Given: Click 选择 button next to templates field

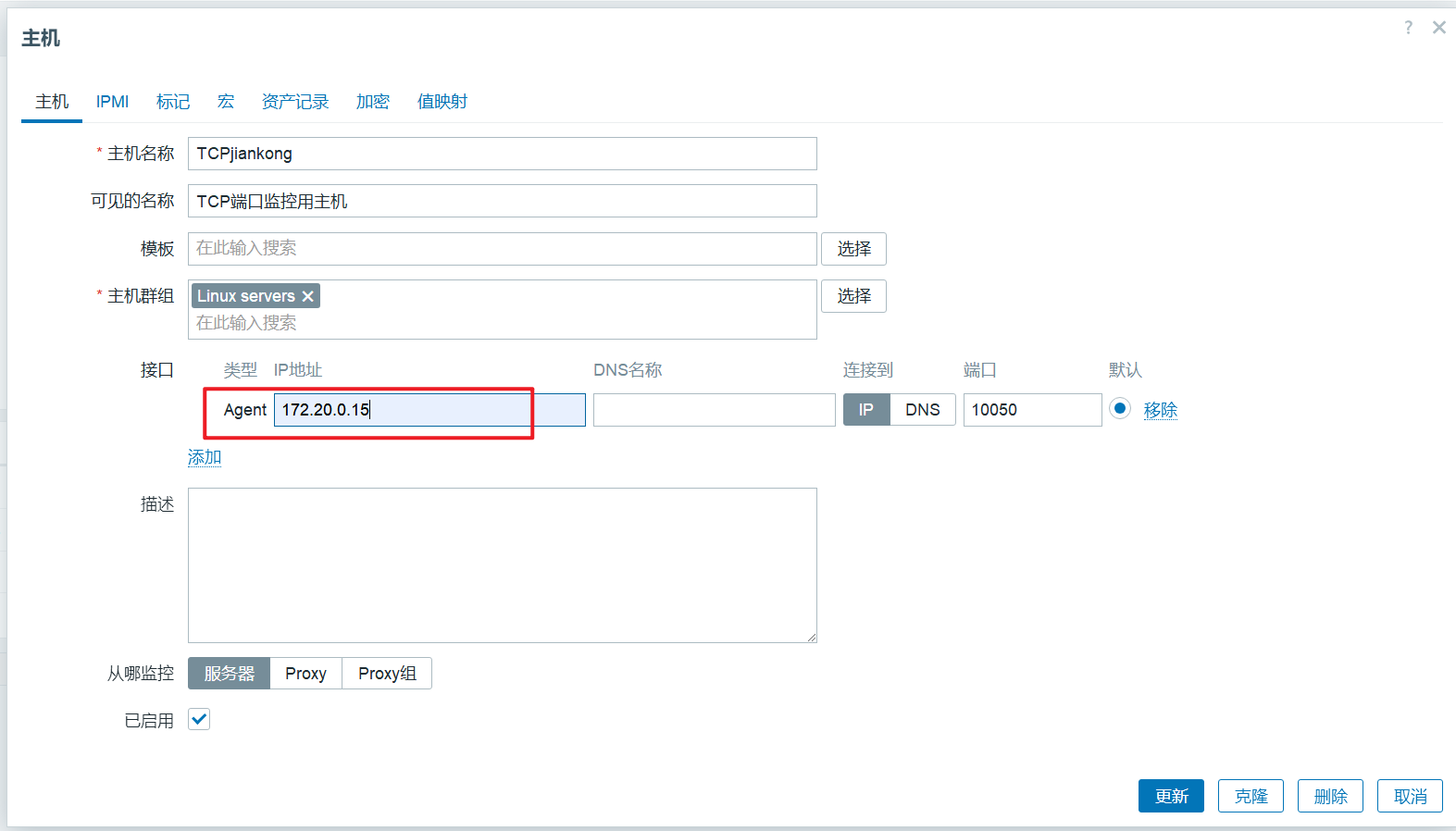Looking at the screenshot, I should pyautogui.click(x=853, y=249).
